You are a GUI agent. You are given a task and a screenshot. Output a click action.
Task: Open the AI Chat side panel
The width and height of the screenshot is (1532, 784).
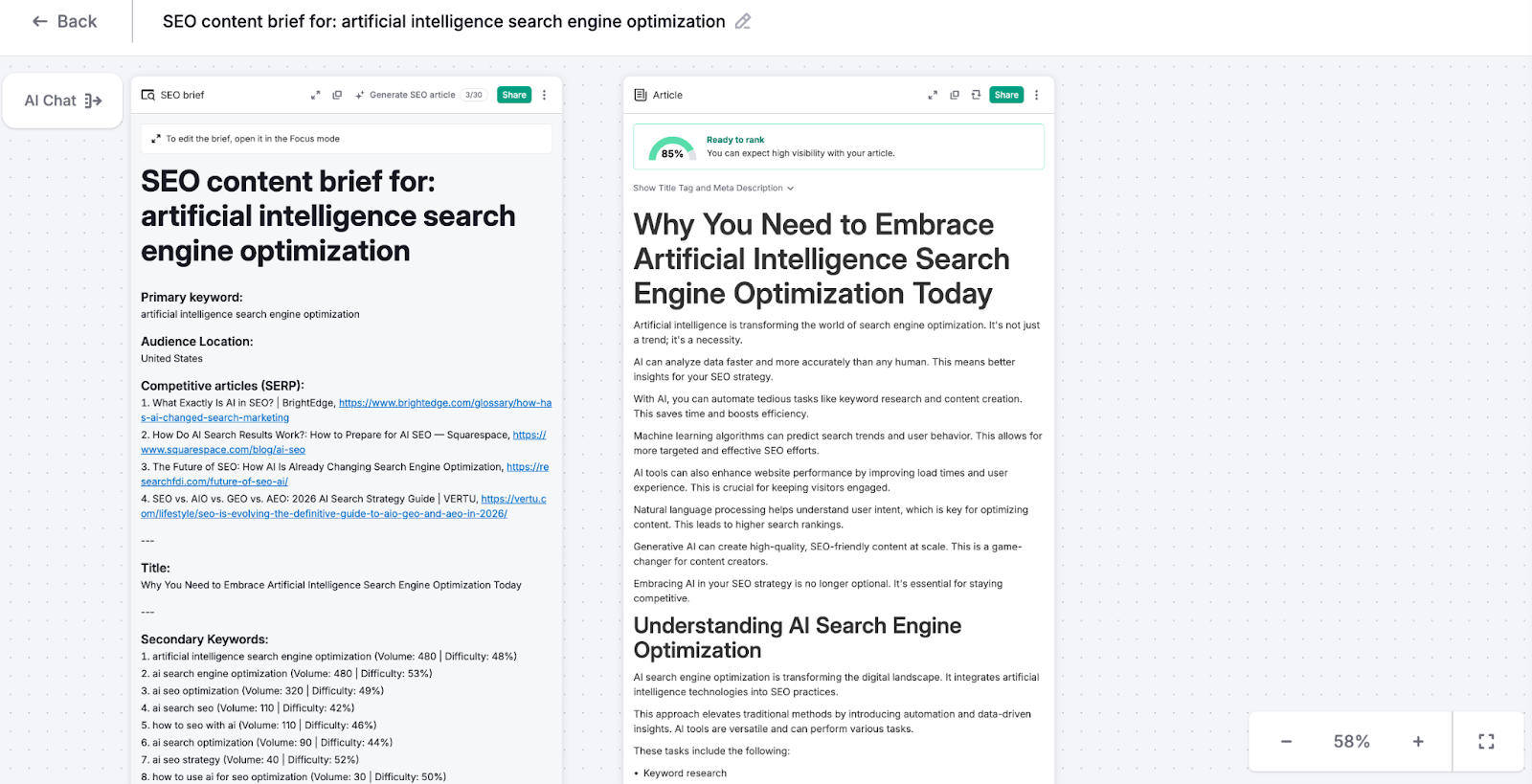[63, 101]
